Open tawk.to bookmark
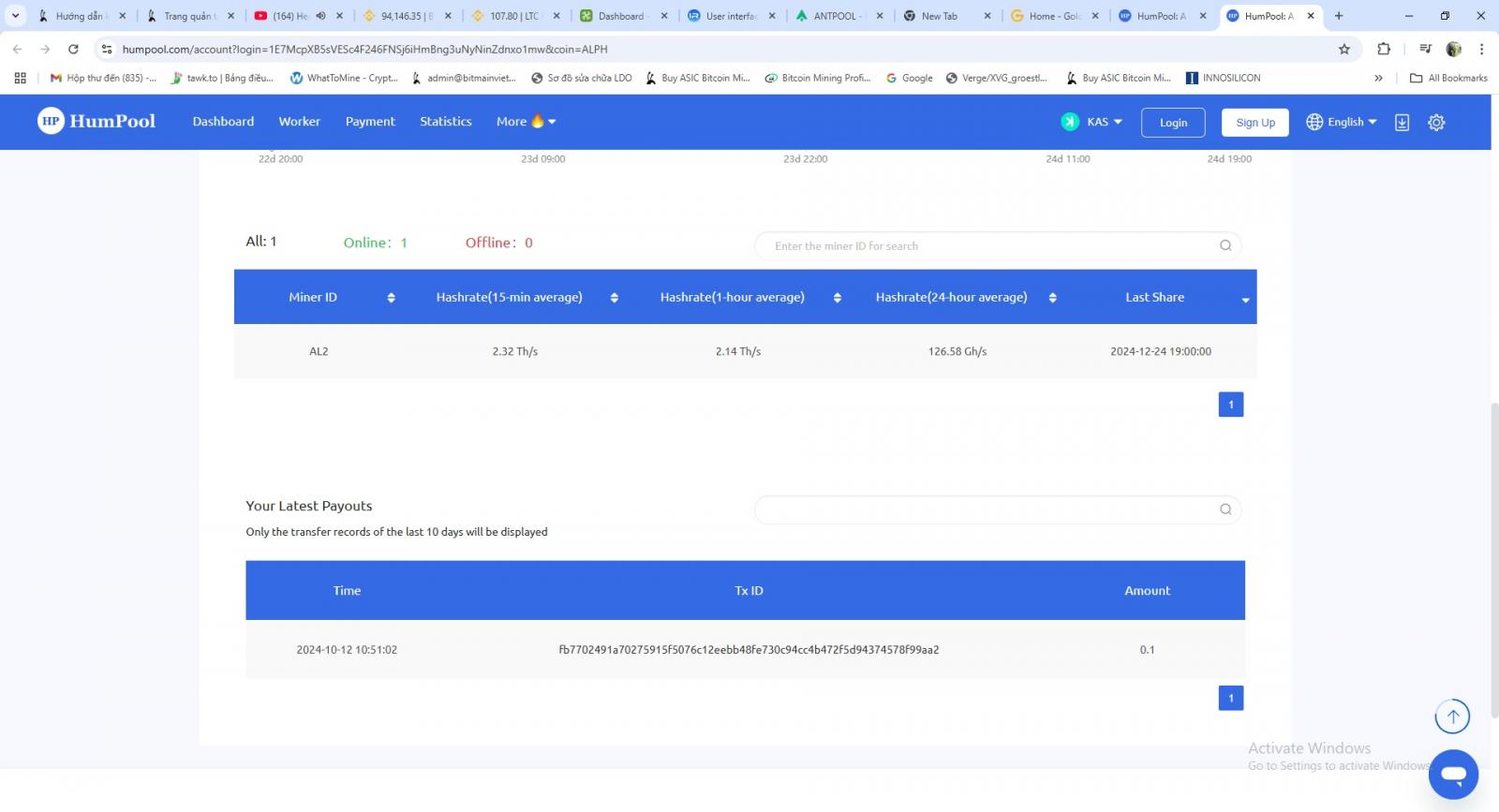1499x812 pixels. point(222,78)
